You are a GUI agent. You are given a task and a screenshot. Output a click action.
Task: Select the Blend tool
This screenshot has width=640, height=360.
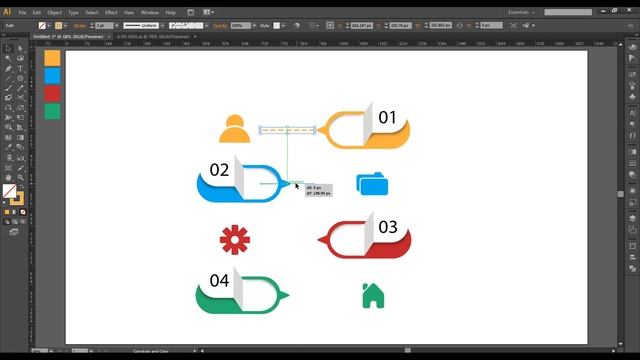point(20,148)
